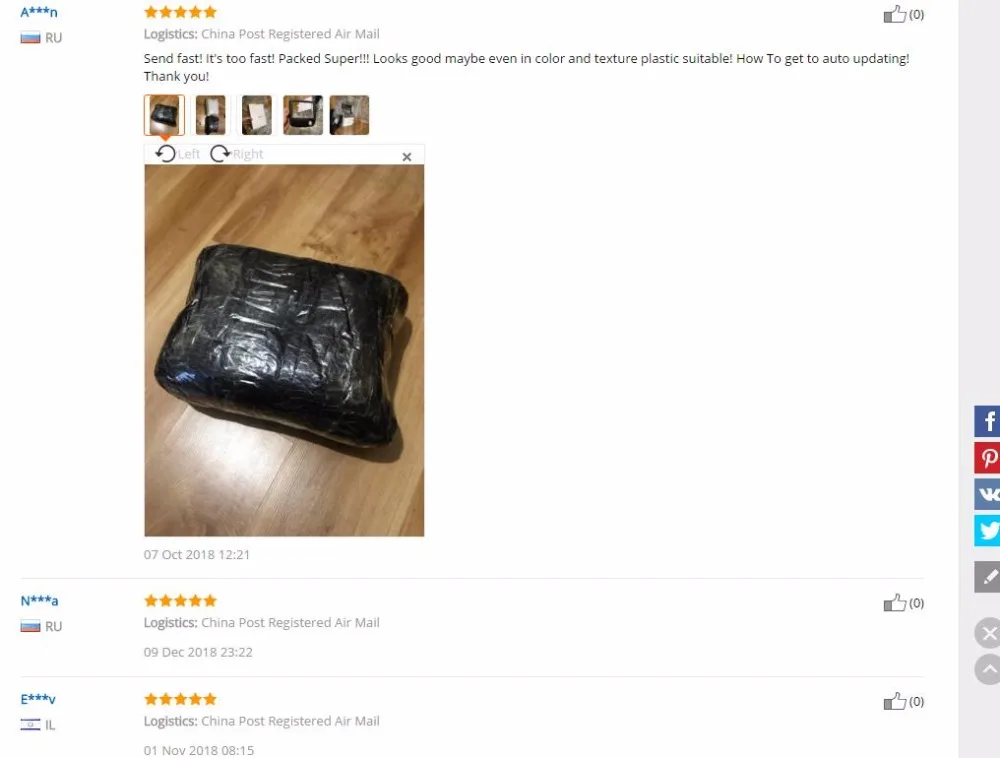
Task: Open reviewer A***n's profile name
Action: pos(39,11)
